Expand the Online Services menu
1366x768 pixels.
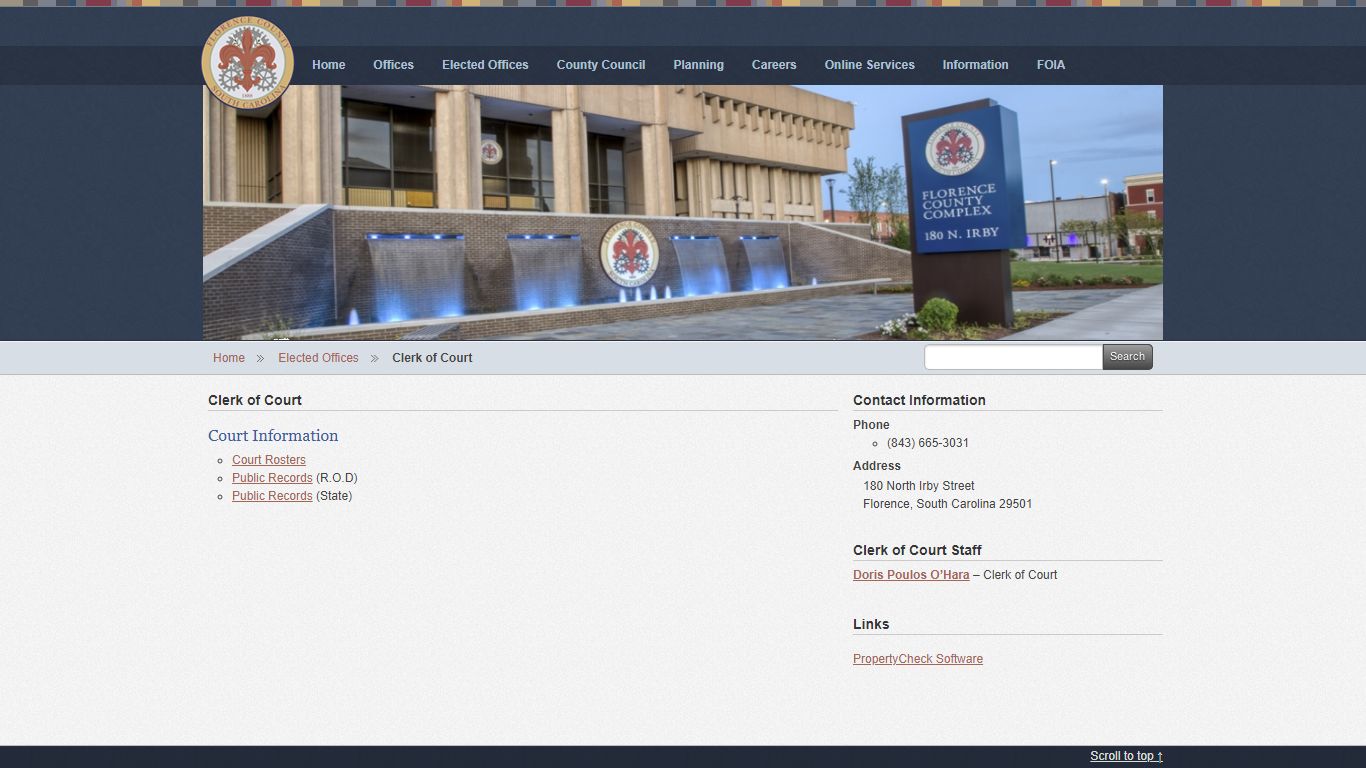869,65
